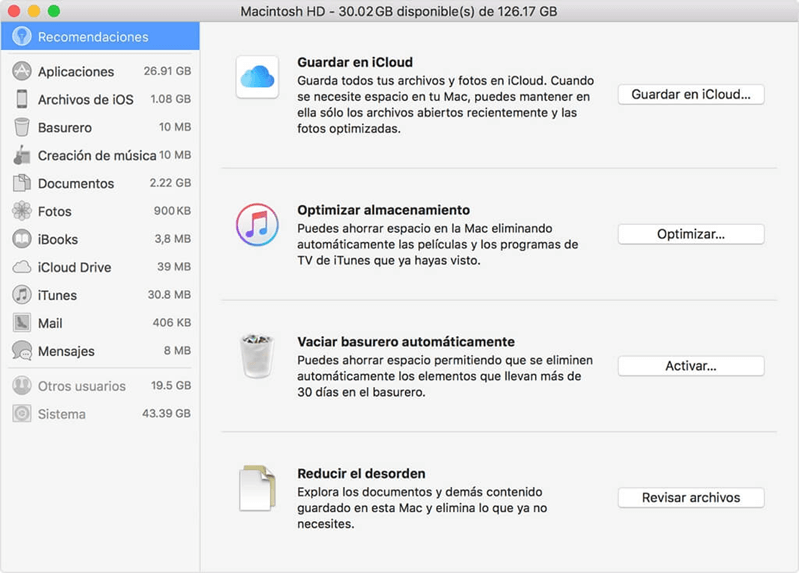
Task: Click the document icon beside Reducir el desorden
Action: pos(257,488)
